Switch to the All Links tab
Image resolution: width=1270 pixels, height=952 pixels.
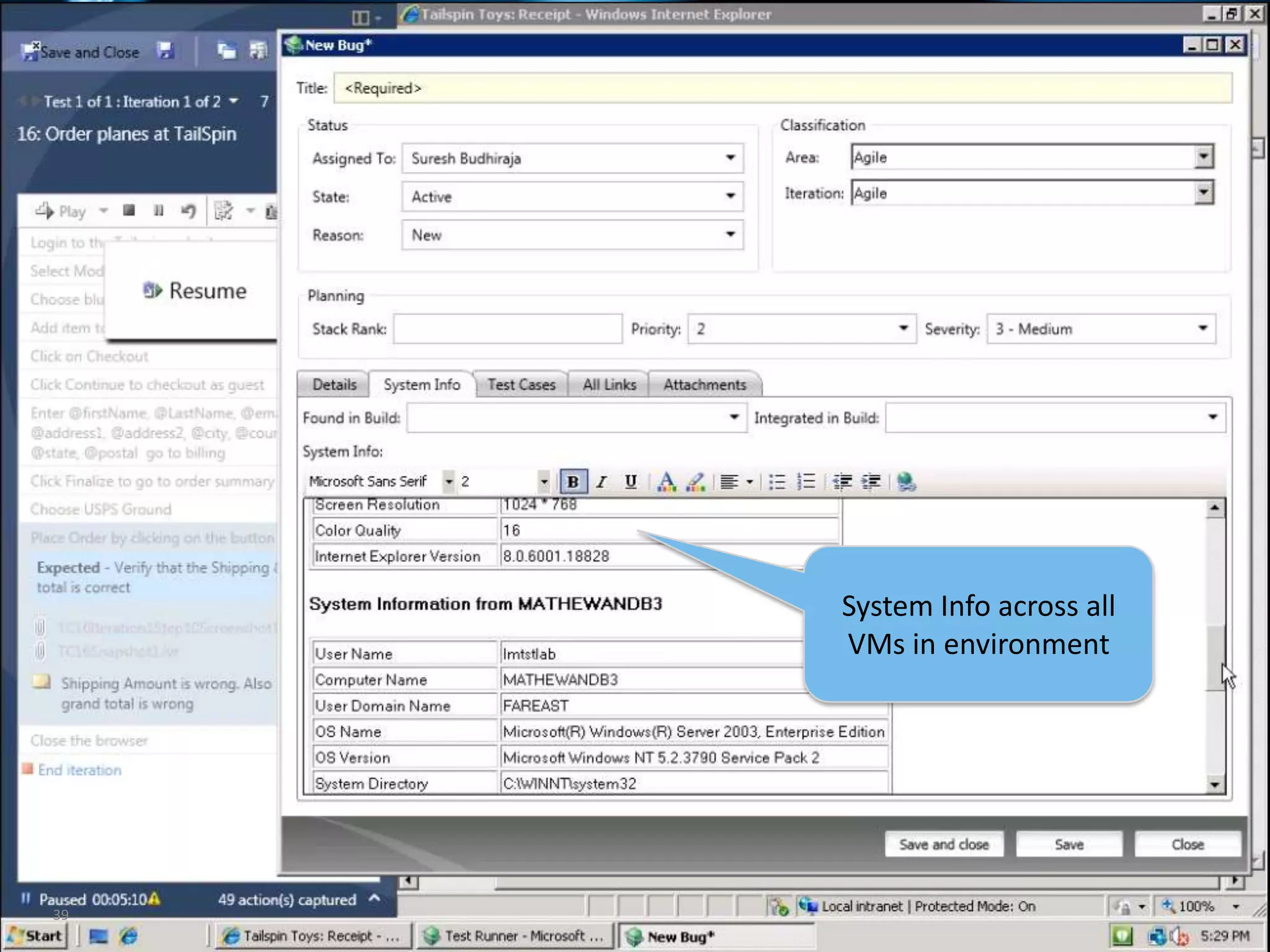point(609,385)
